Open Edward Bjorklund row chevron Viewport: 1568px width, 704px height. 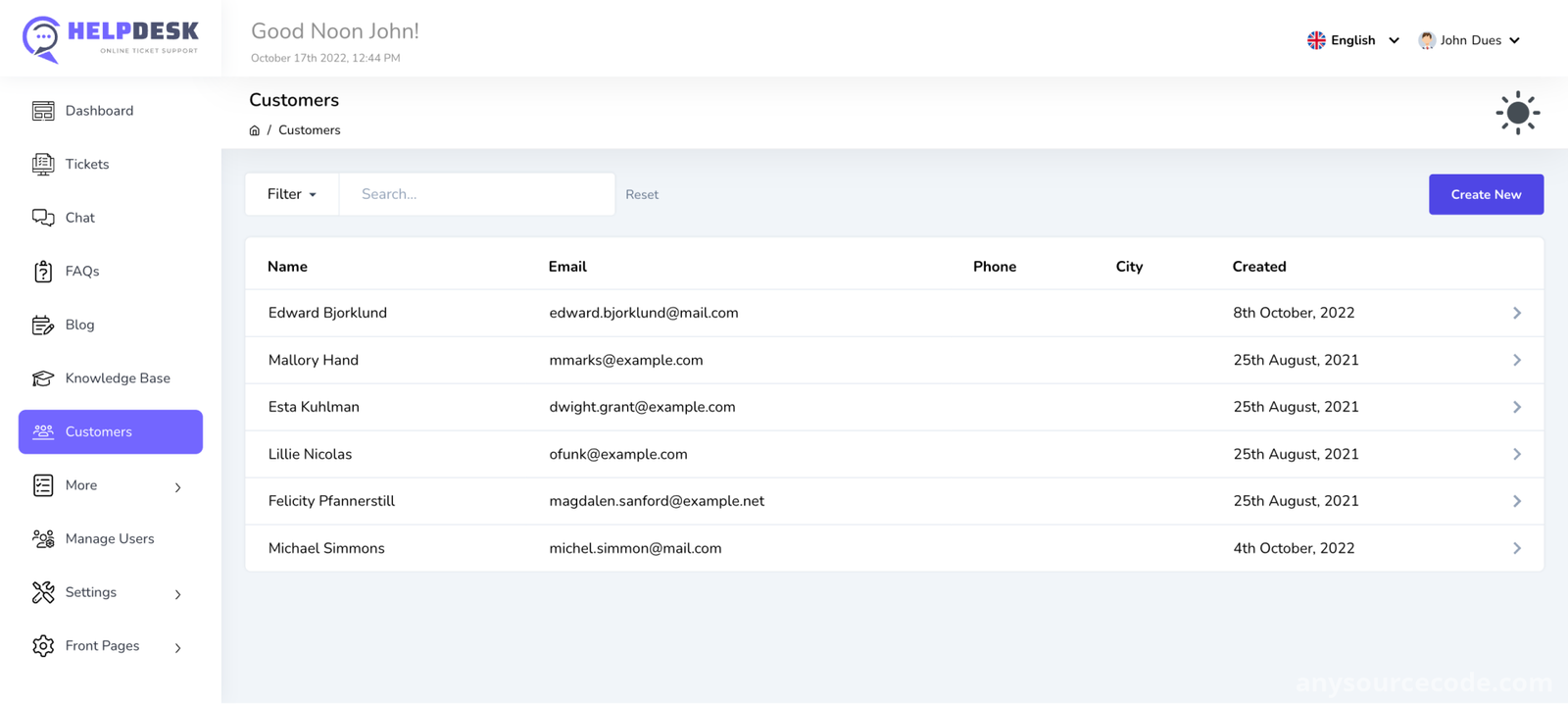coord(1517,313)
